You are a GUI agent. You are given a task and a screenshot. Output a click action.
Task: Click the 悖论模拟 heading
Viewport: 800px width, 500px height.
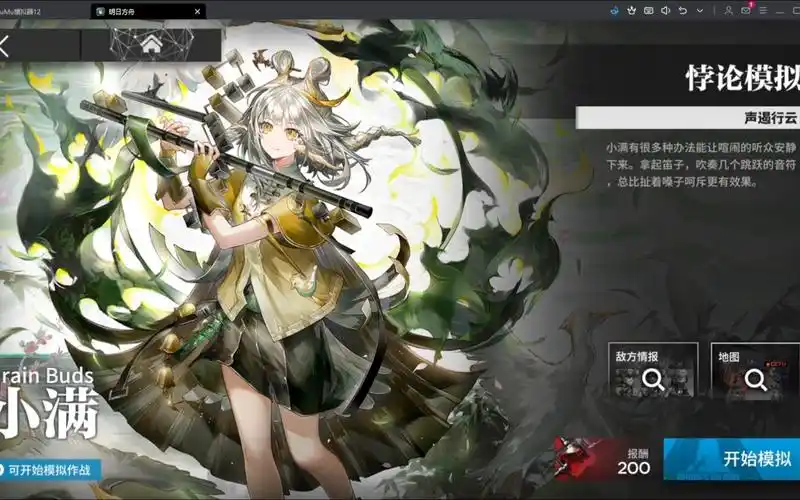(743, 78)
